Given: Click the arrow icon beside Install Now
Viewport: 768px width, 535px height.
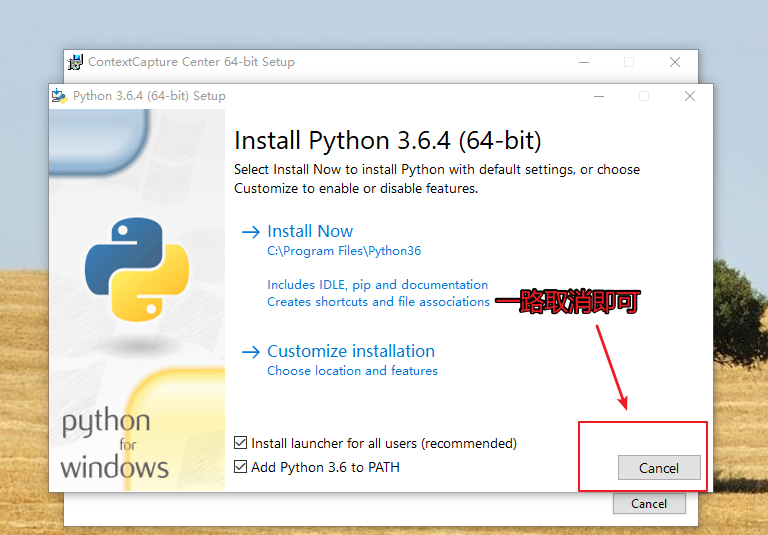Looking at the screenshot, I should (x=251, y=232).
